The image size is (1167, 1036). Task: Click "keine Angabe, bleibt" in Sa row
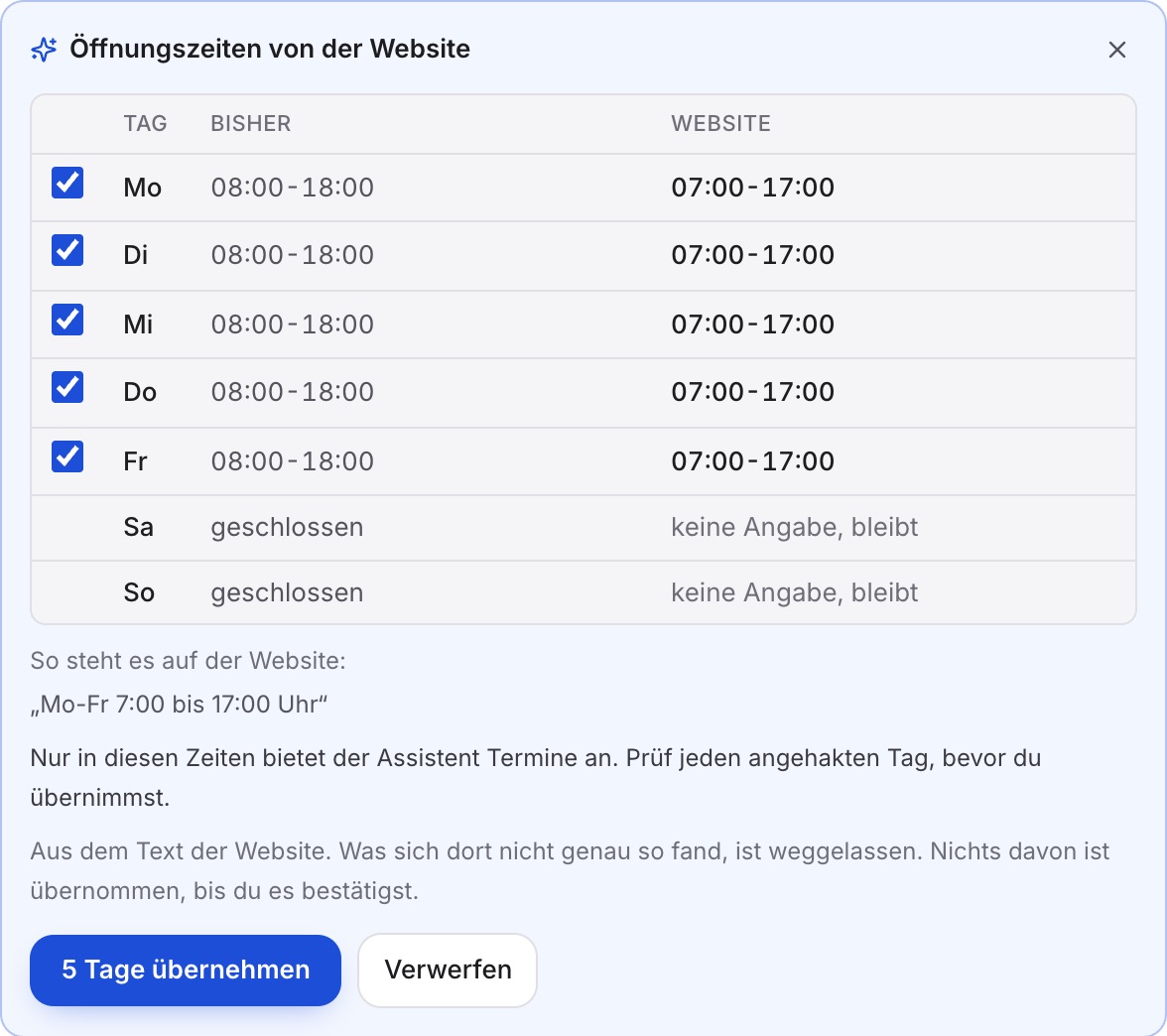794,528
